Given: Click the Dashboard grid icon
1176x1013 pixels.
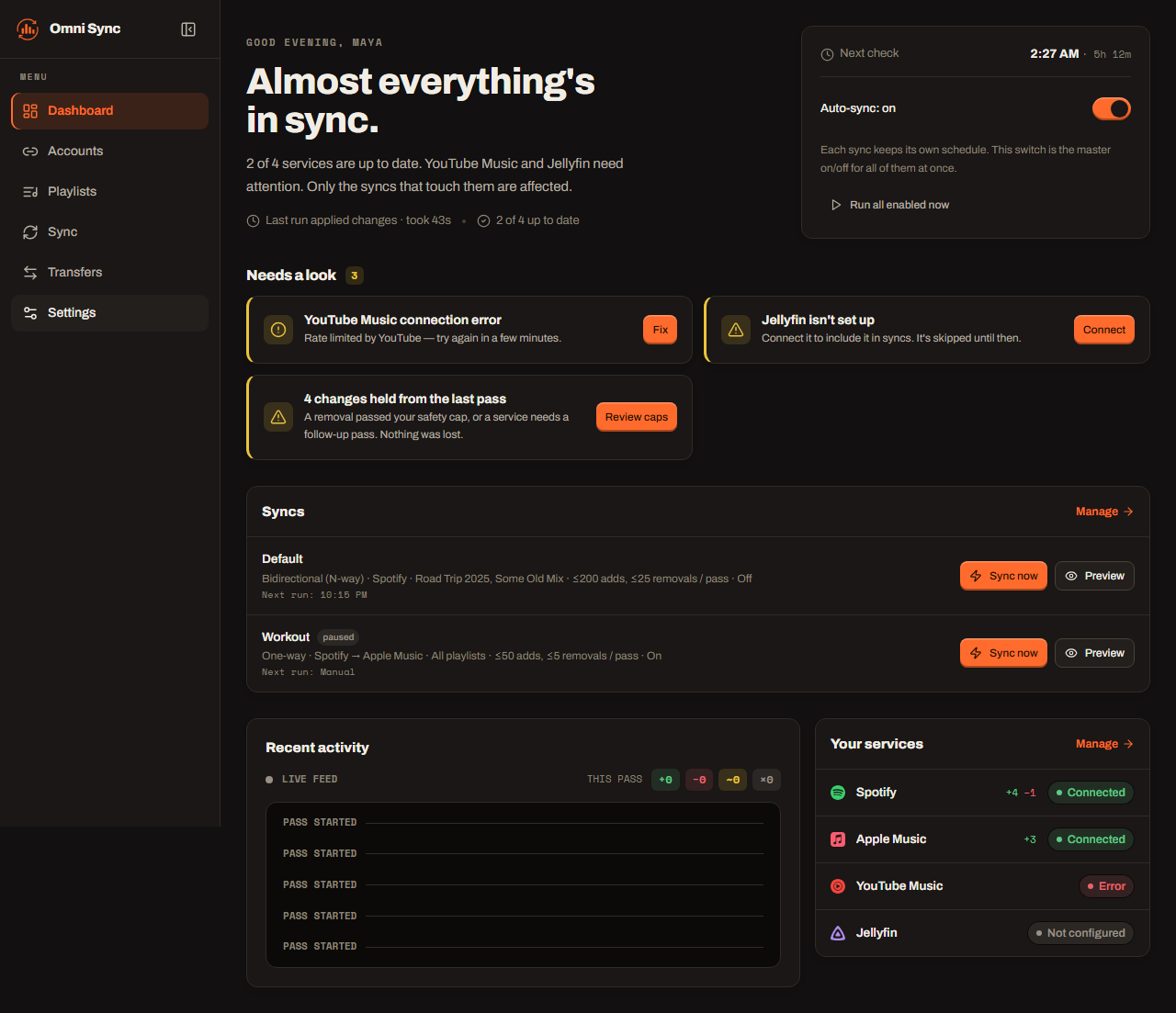Looking at the screenshot, I should (30, 111).
